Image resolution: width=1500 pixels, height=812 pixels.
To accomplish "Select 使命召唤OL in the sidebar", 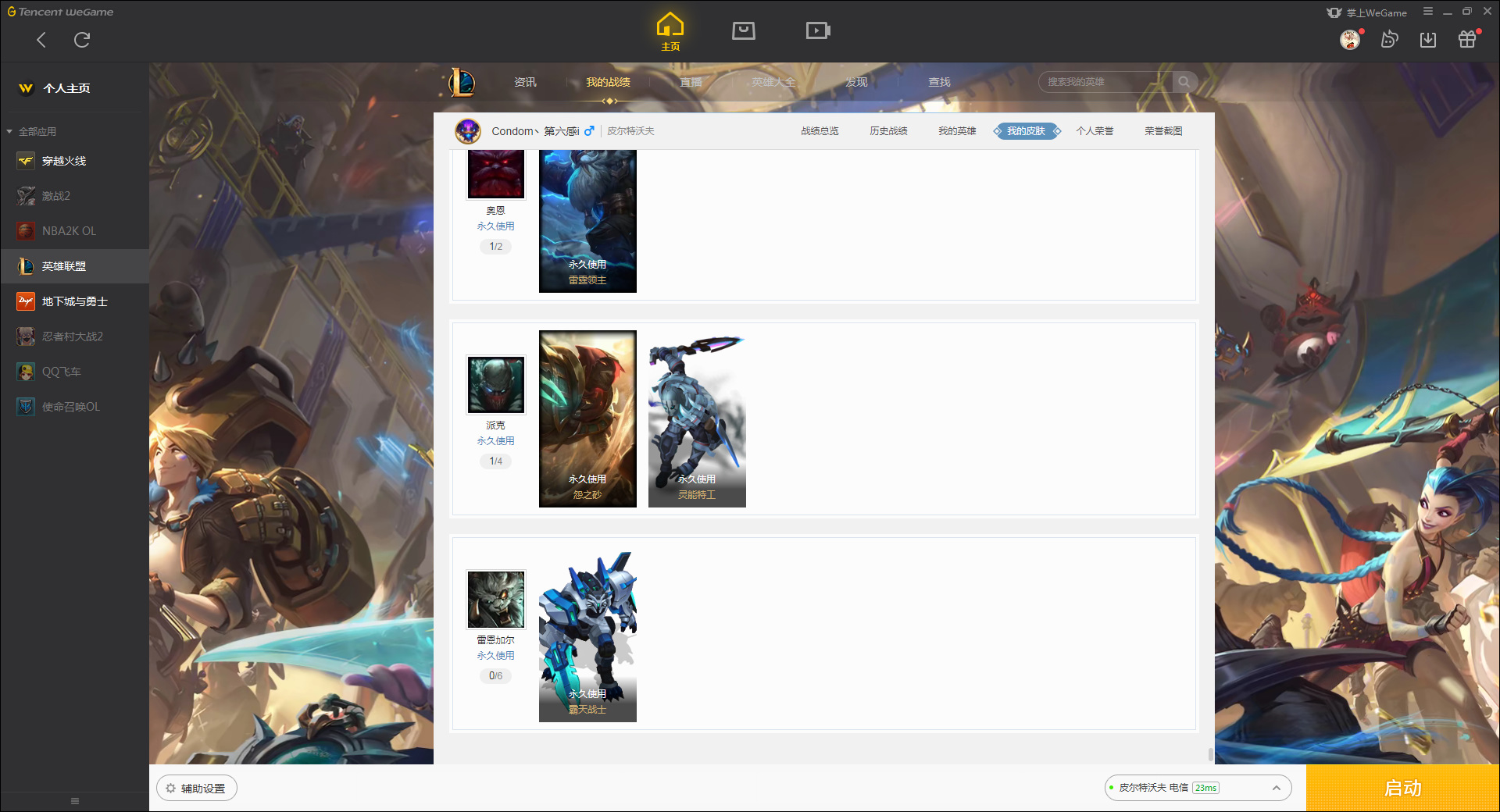I will 74,407.
